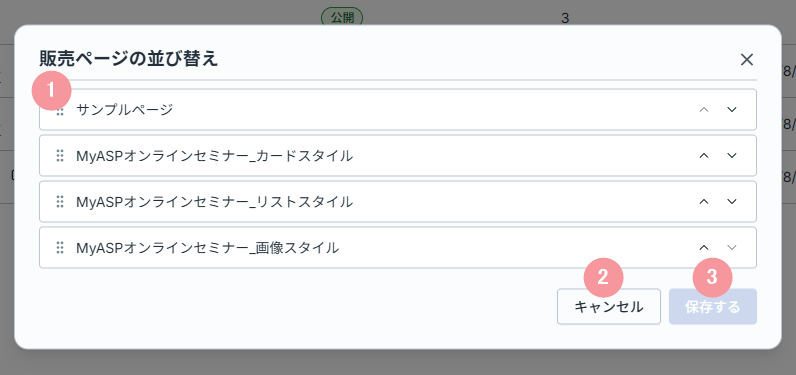Select the grip icon for 画像スタイル row
This screenshot has height=375, width=796.
coord(60,248)
